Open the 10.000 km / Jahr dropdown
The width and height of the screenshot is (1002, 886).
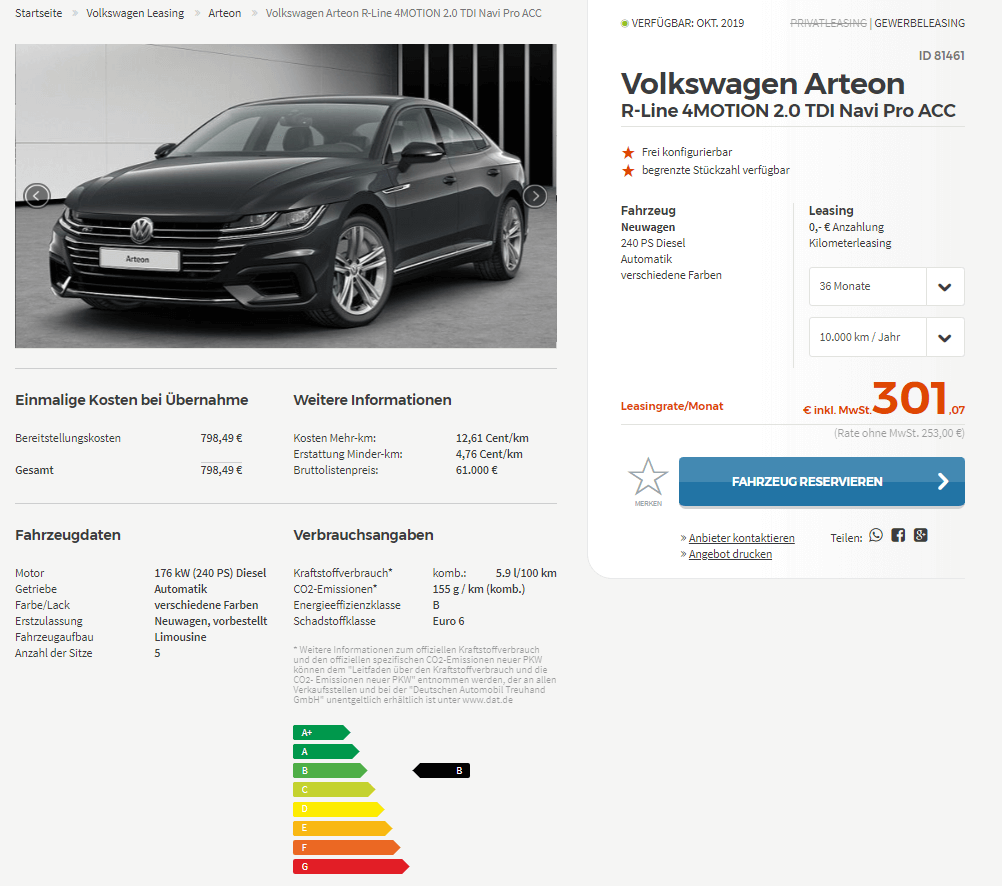[x=886, y=337]
